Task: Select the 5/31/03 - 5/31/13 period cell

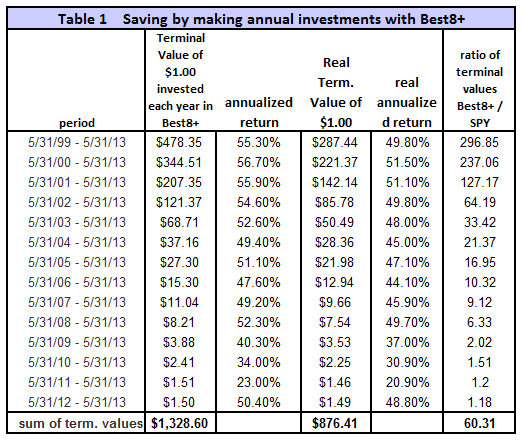Action: 77,223
